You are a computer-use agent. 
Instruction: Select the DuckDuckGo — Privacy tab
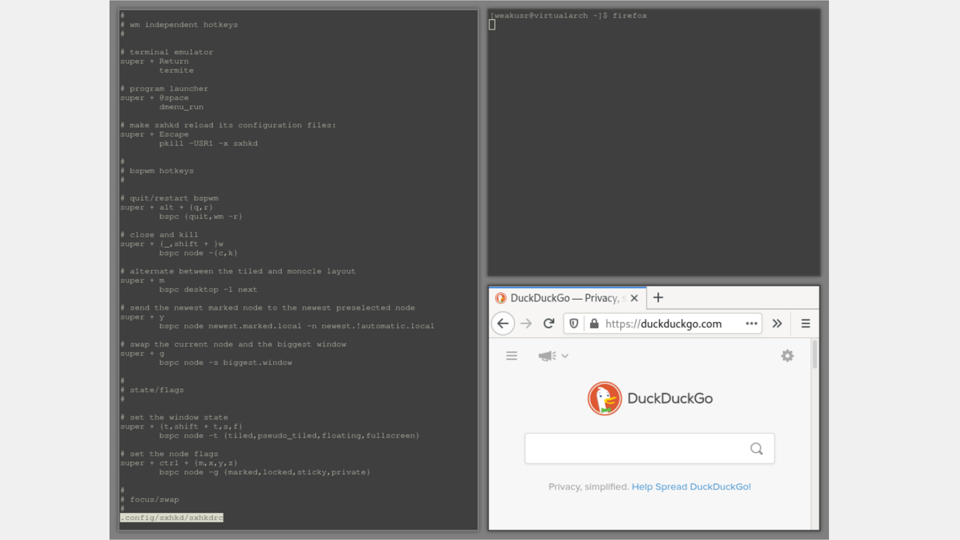[562, 298]
